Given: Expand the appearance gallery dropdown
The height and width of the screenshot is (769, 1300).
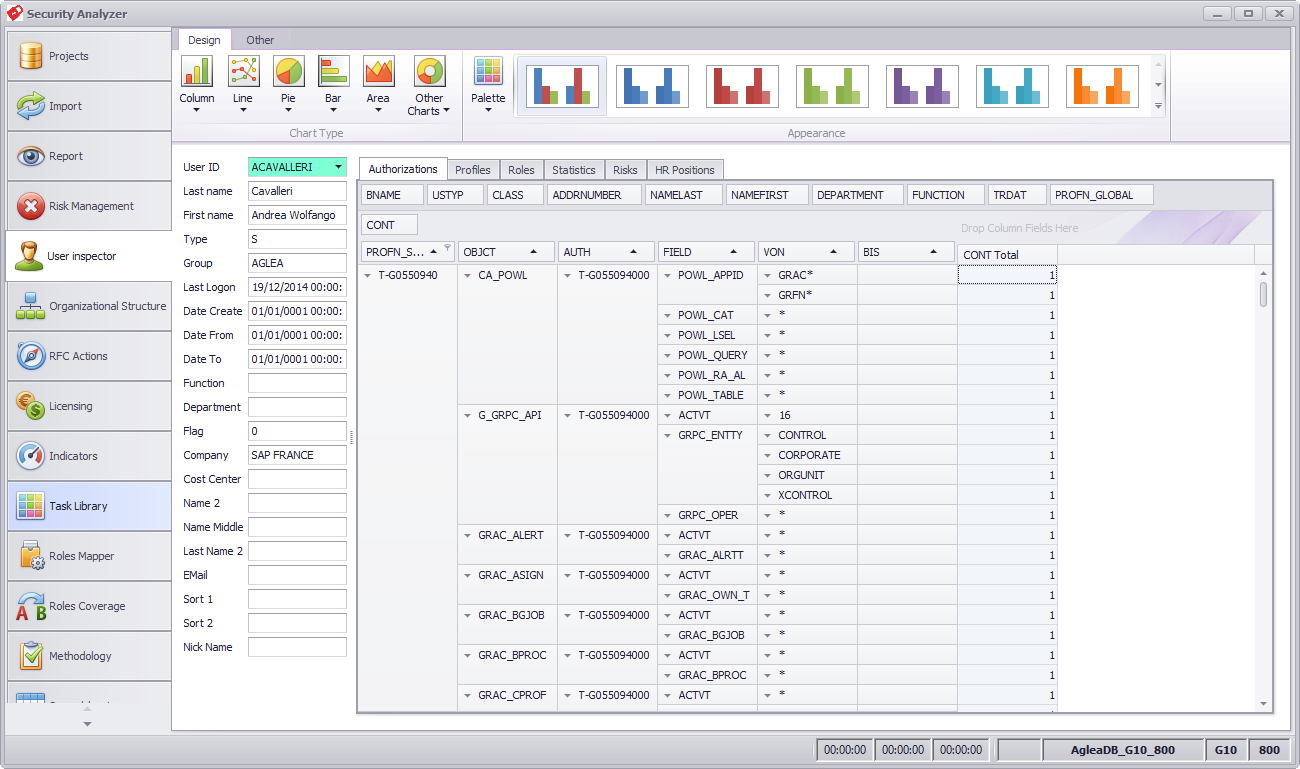Looking at the screenshot, I should coord(1159,106).
